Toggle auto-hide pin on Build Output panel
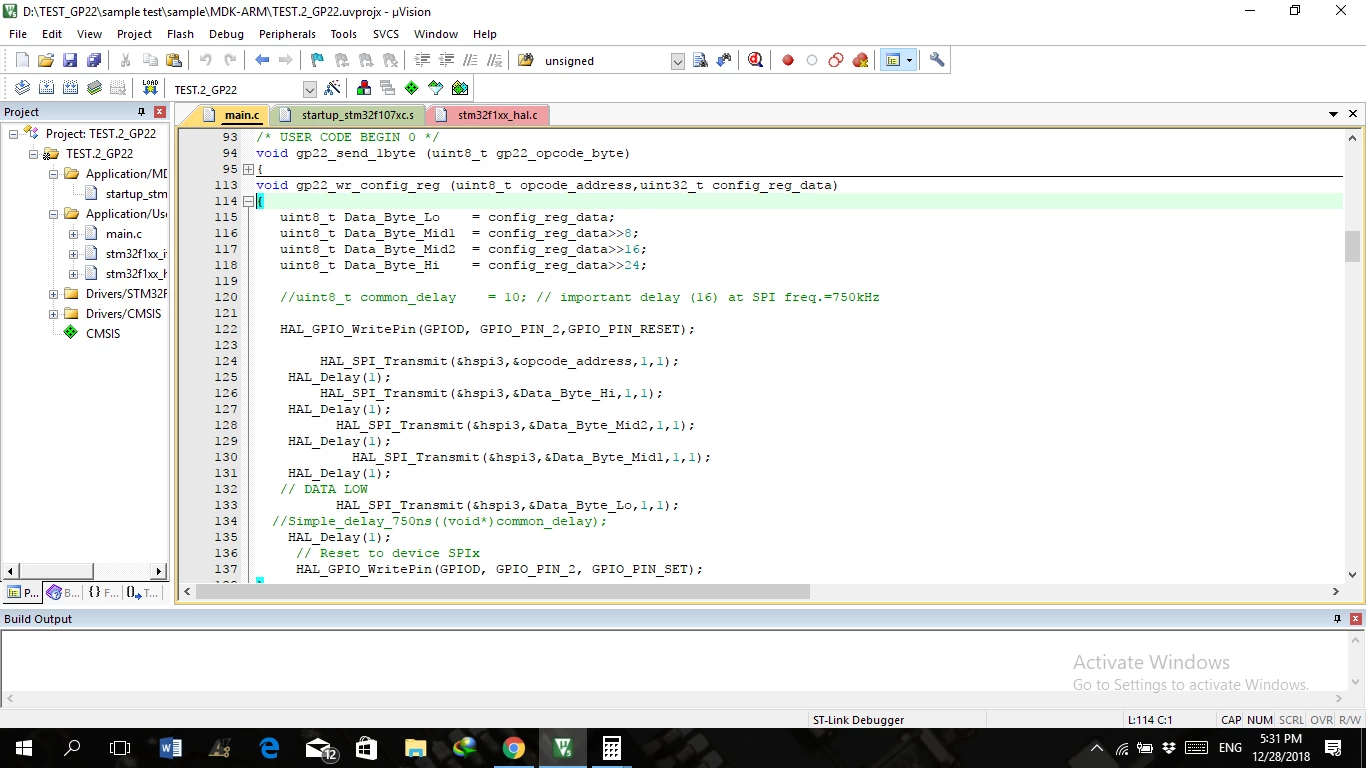 (x=1337, y=619)
